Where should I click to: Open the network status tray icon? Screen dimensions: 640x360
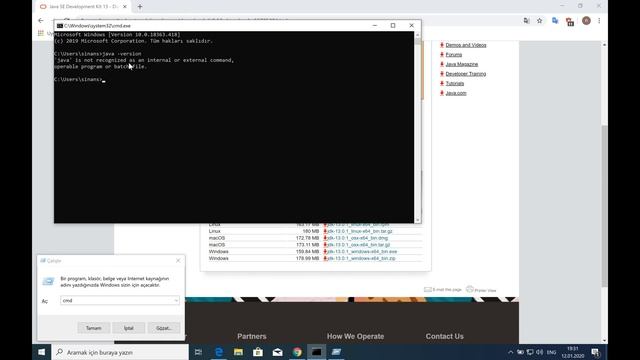point(530,352)
